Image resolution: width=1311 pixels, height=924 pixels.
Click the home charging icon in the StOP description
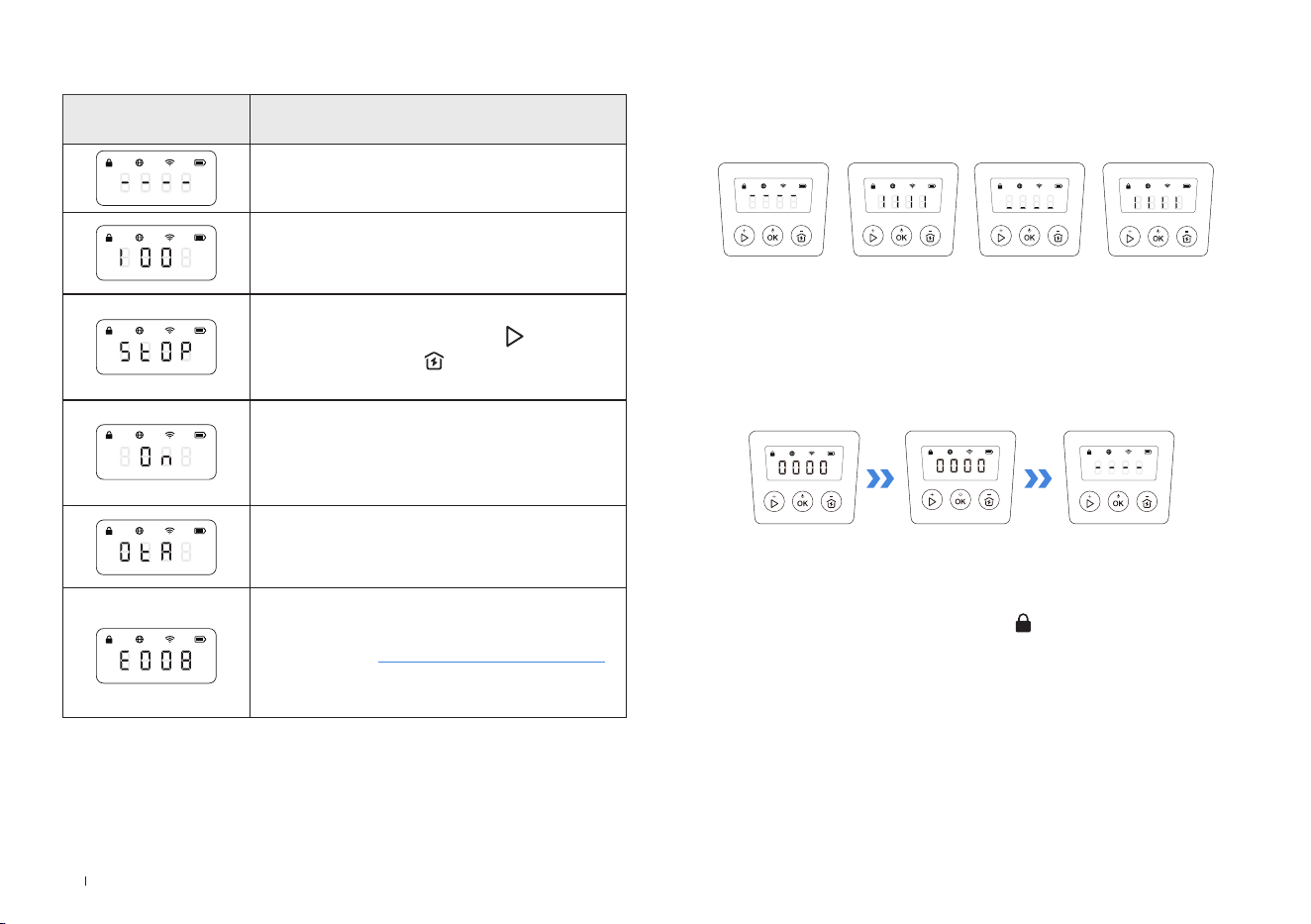tap(434, 362)
